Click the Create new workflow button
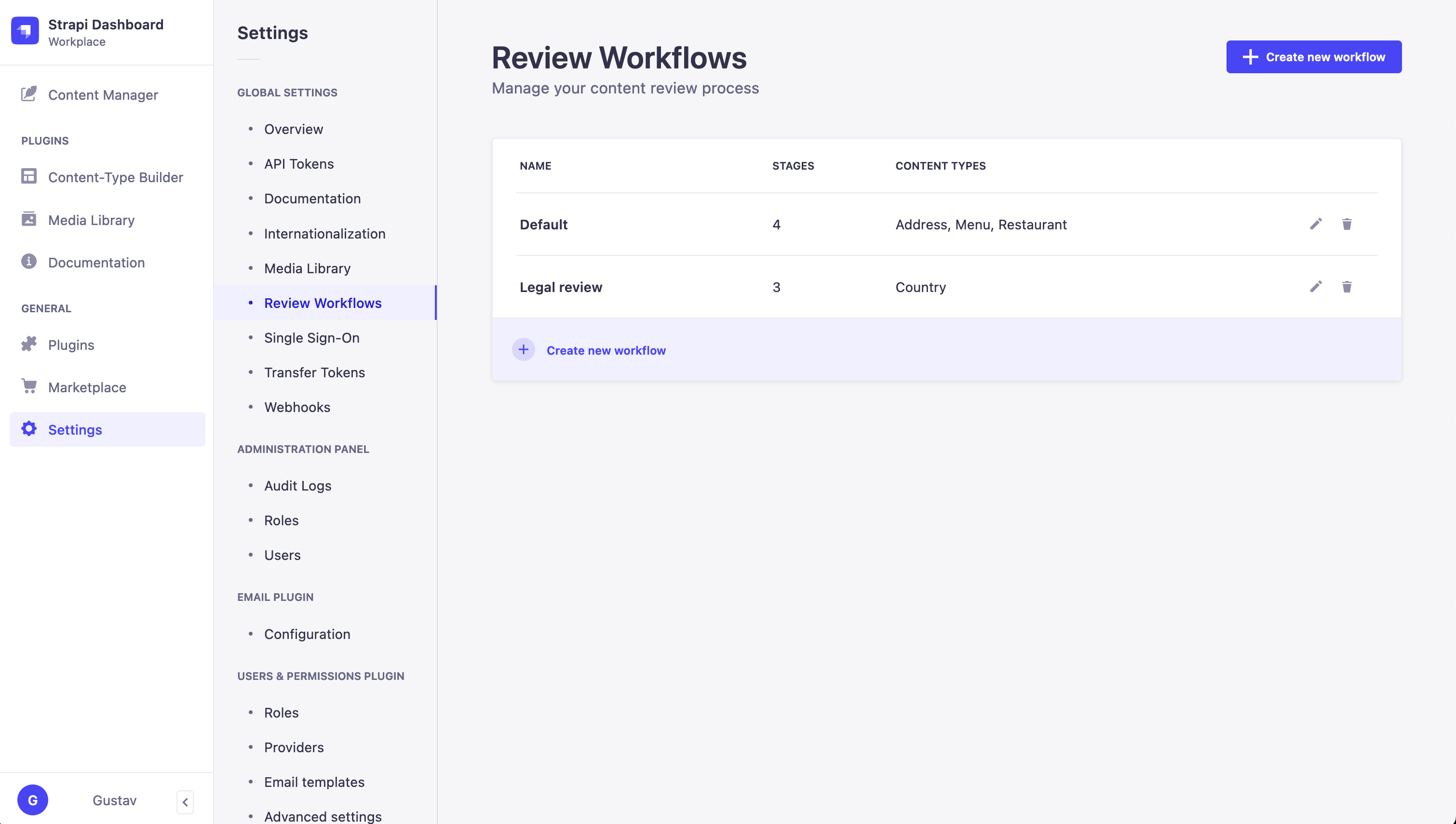1456x824 pixels. (x=1314, y=57)
